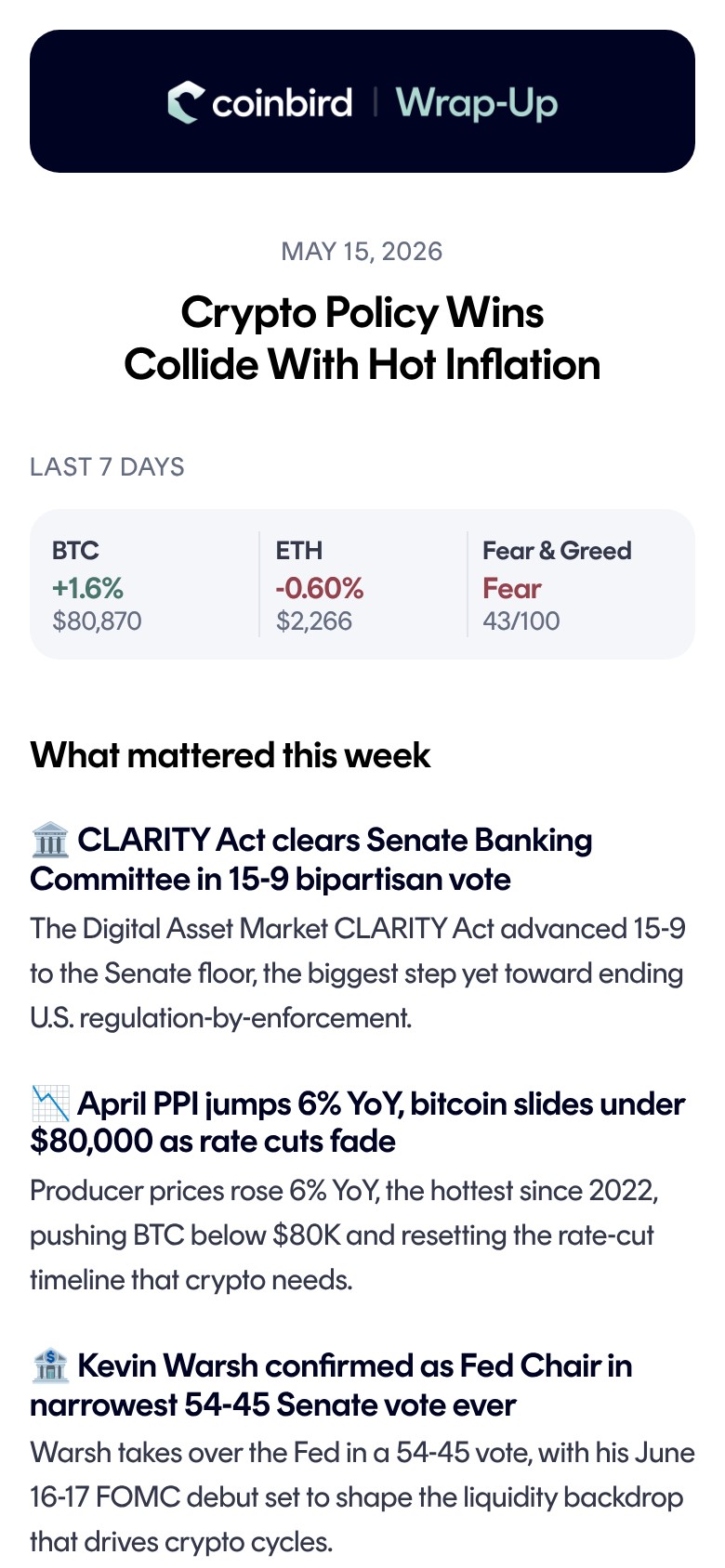This screenshot has width=725, height=1568.
Task: Open the Kevin Warsh confirmed Fed Chair headline
Action: pyautogui.click(x=332, y=1385)
